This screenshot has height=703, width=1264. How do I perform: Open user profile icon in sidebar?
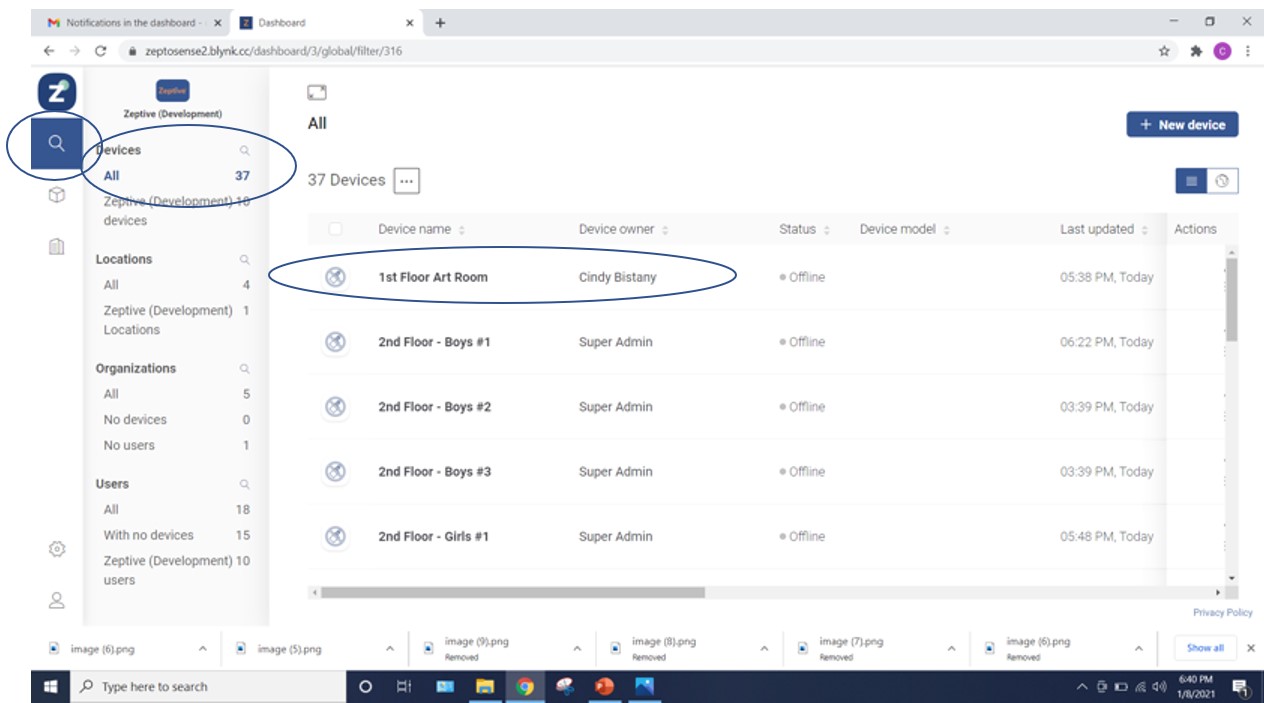pos(57,600)
